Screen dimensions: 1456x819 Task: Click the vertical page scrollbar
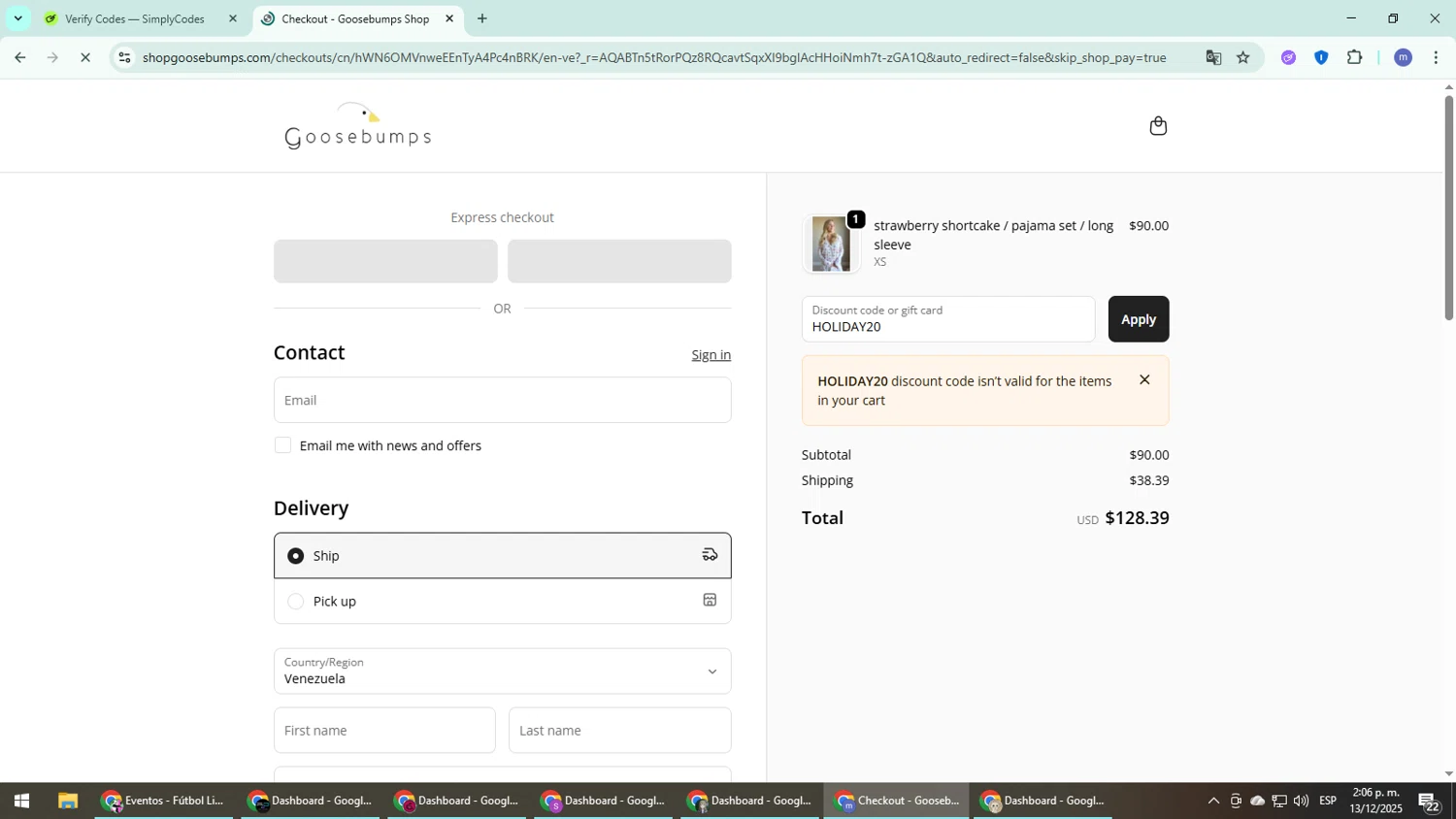(1448, 208)
